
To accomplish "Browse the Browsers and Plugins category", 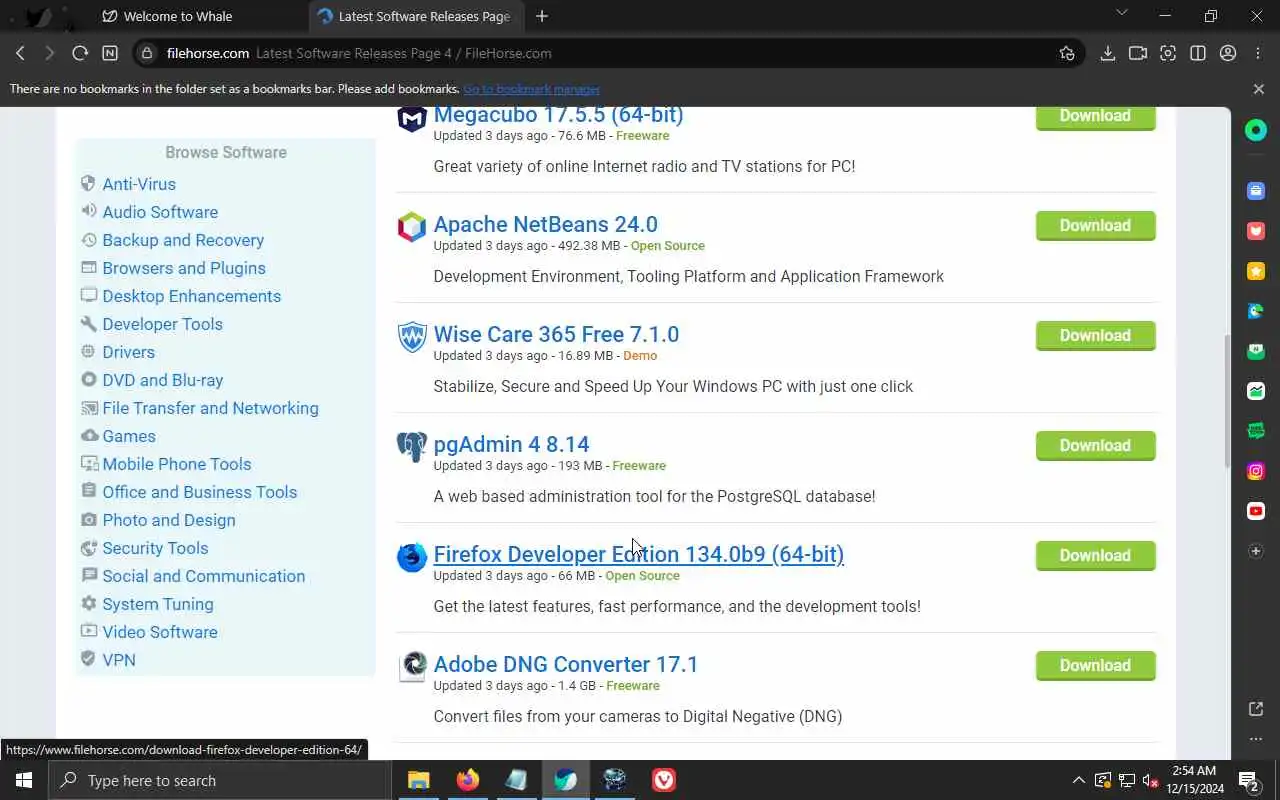I will (184, 268).
